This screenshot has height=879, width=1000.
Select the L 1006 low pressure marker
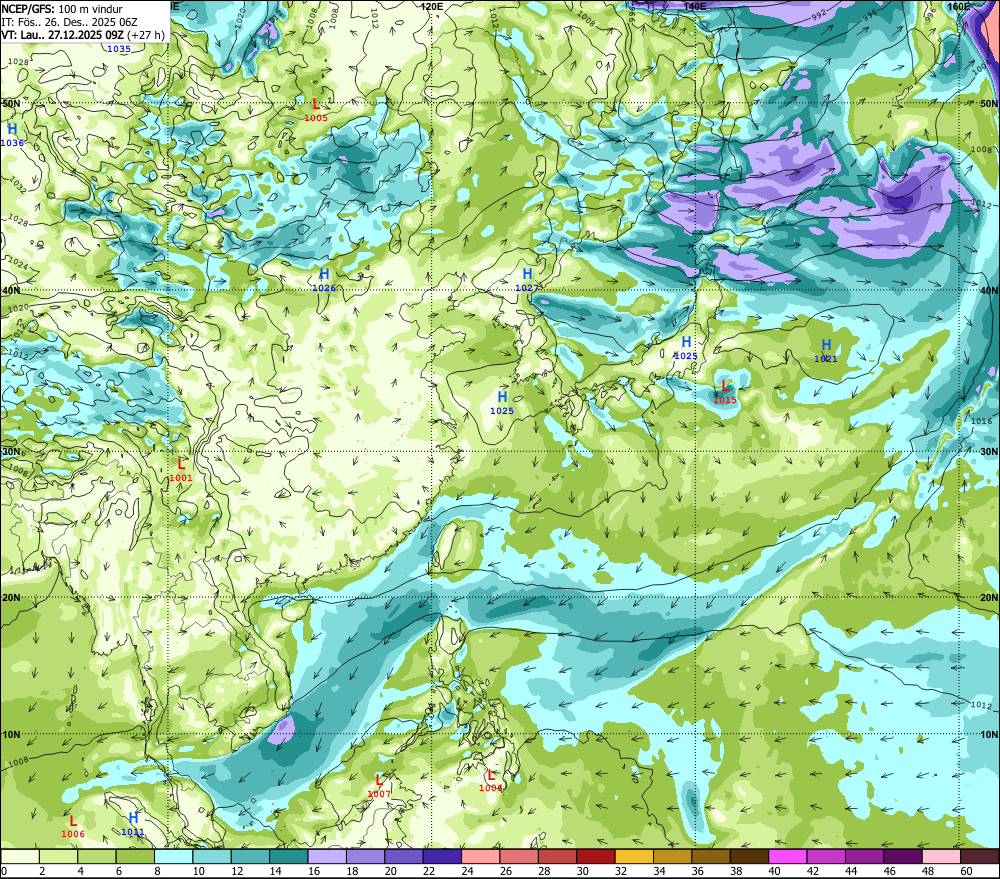(x=73, y=827)
